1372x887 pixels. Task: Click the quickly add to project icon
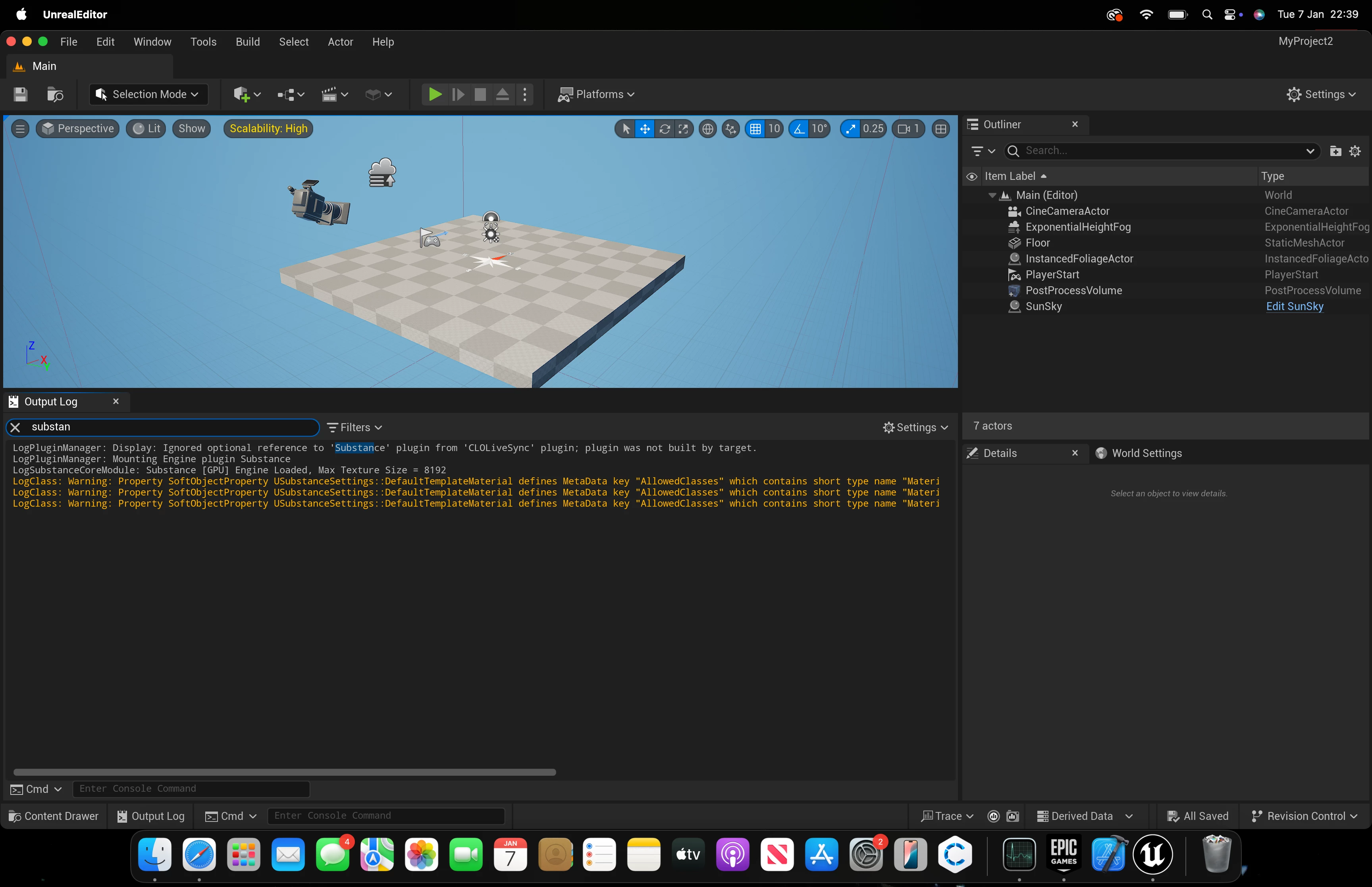[x=241, y=94]
